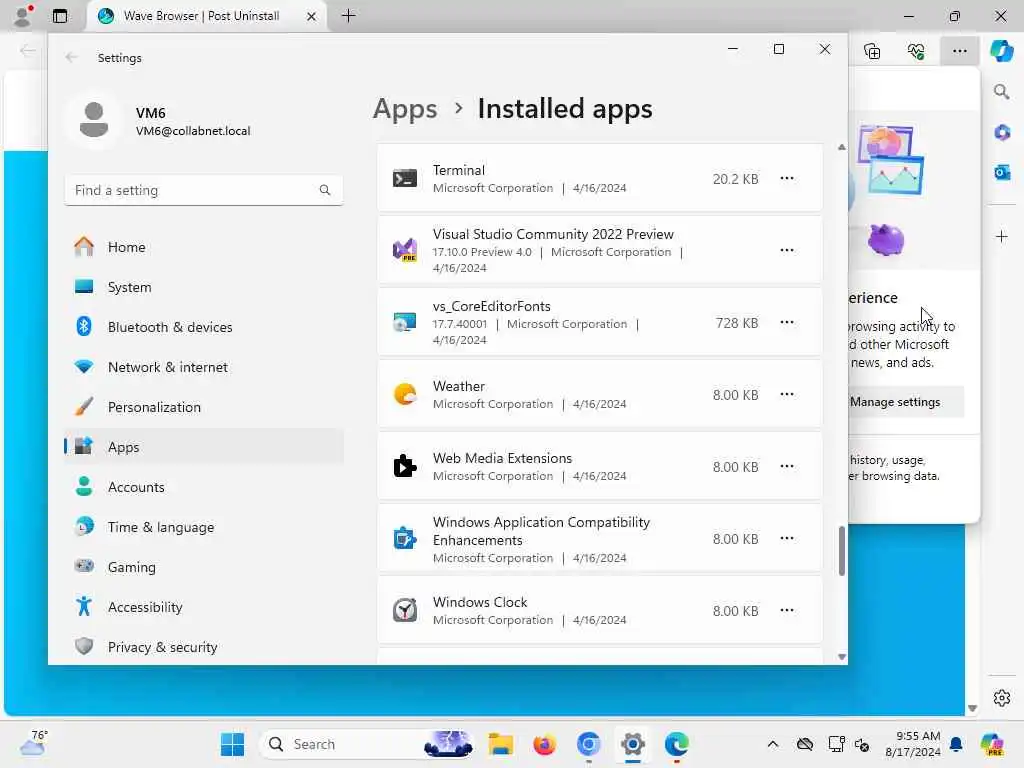Click the vs_CoreEditorFonts app icon
1024x768 pixels.
[x=405, y=322]
